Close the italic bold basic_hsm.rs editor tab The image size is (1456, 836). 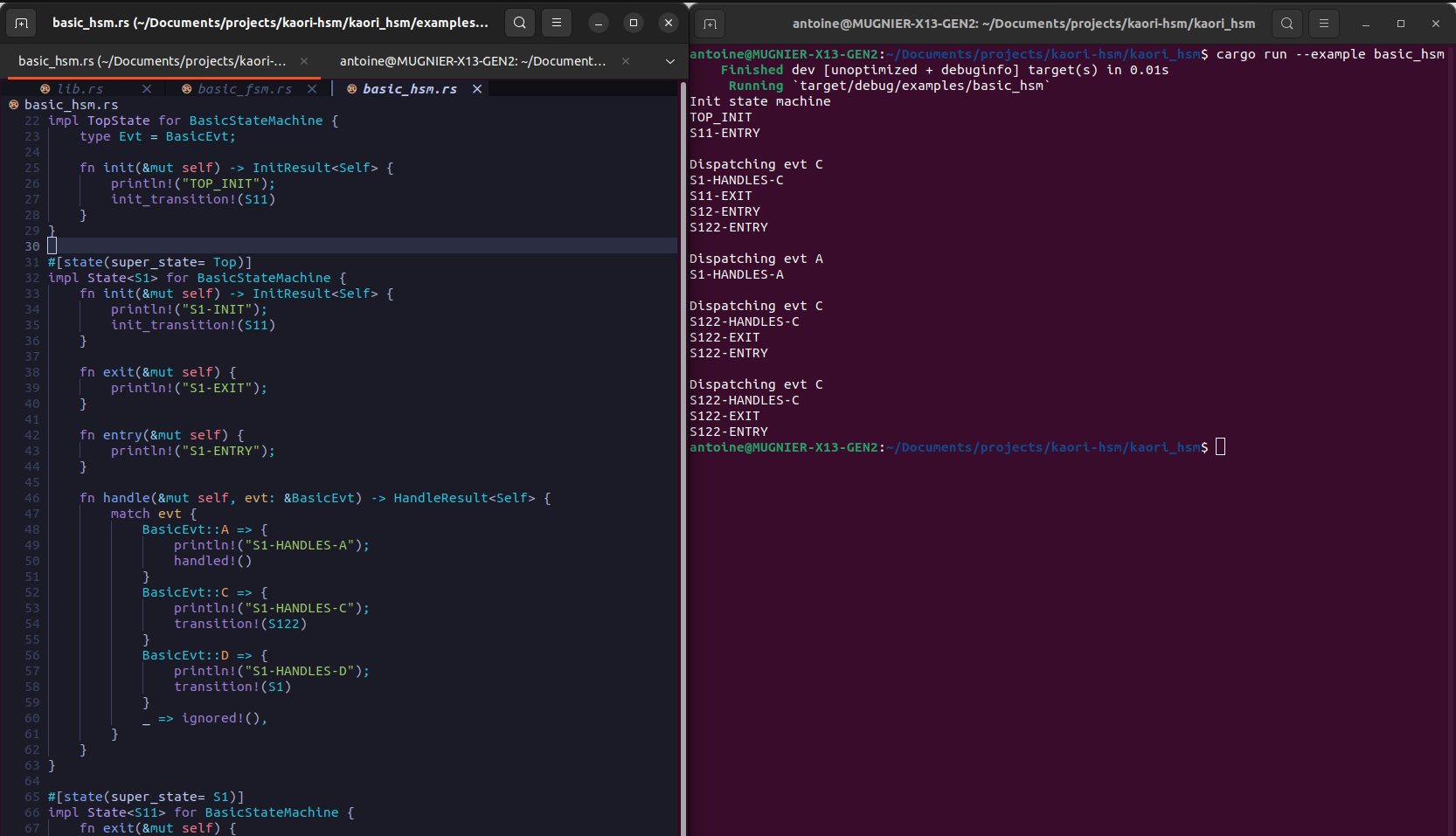click(477, 89)
